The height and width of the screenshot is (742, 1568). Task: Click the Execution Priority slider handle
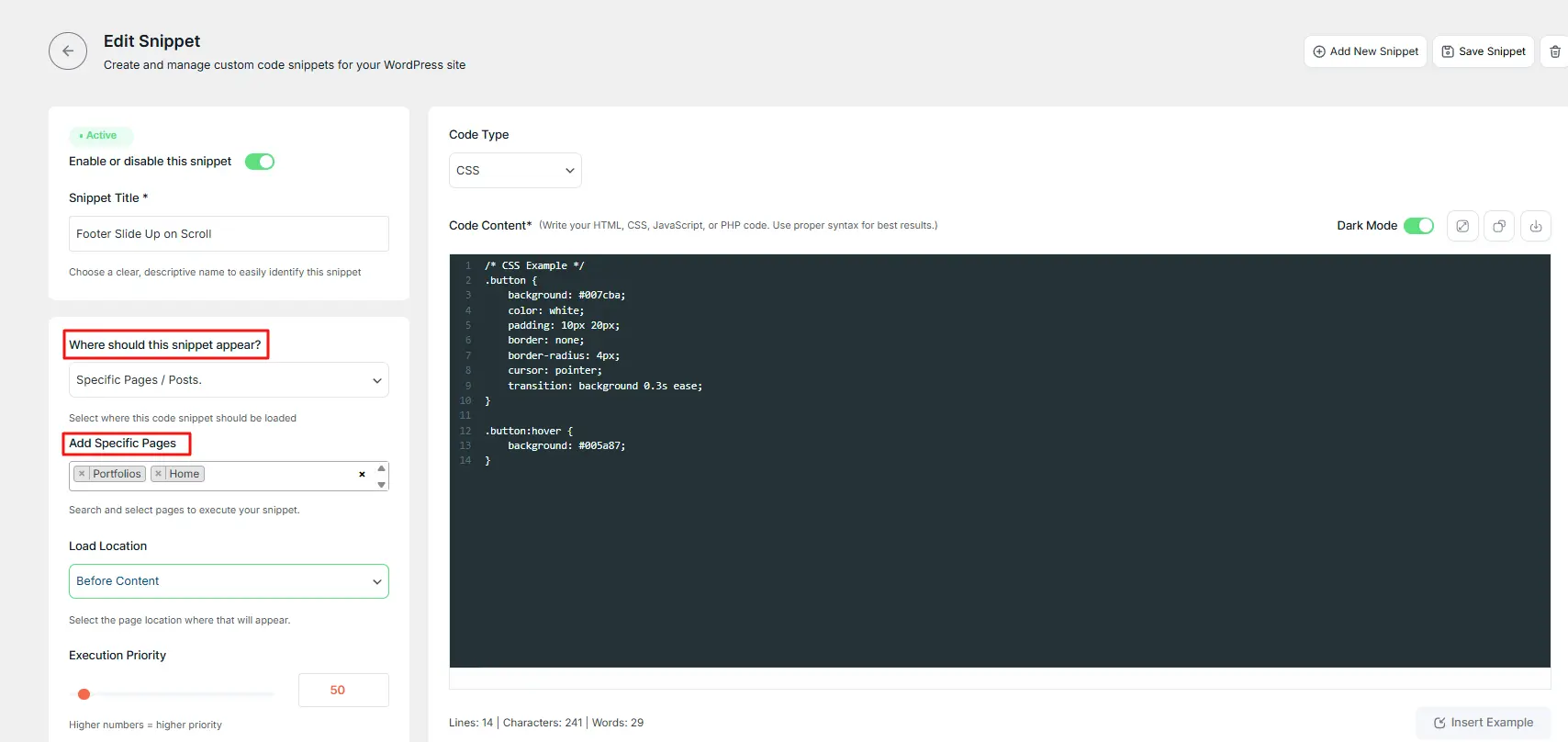click(x=84, y=694)
